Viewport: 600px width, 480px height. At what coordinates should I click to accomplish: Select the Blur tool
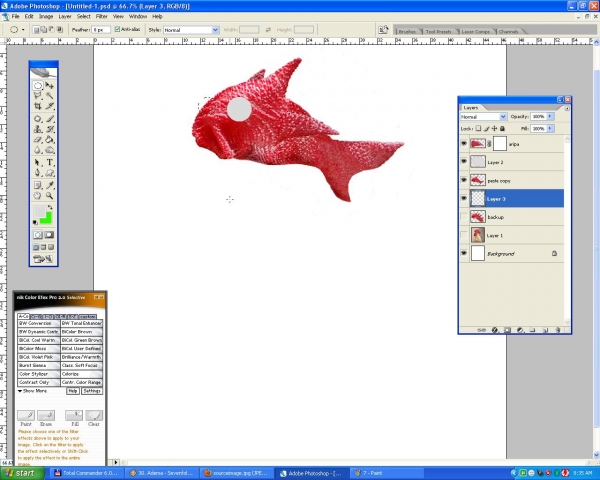(x=38, y=150)
